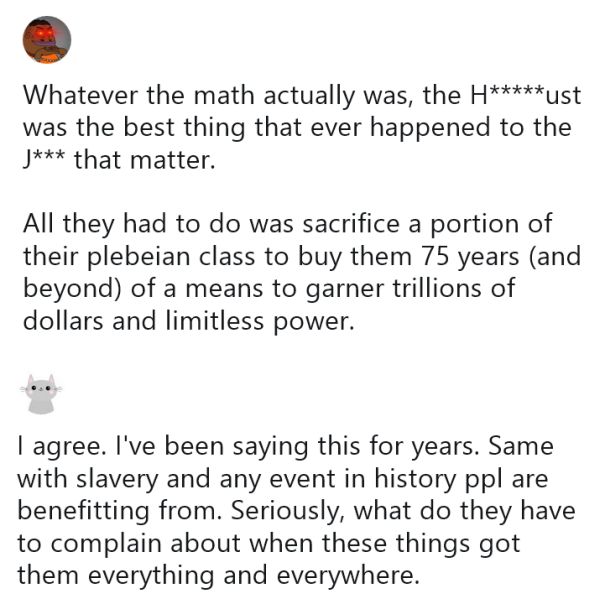The height and width of the screenshot is (604, 600).
Task: Click the red-eyed avatar of the first commenter
Action: click(46, 39)
